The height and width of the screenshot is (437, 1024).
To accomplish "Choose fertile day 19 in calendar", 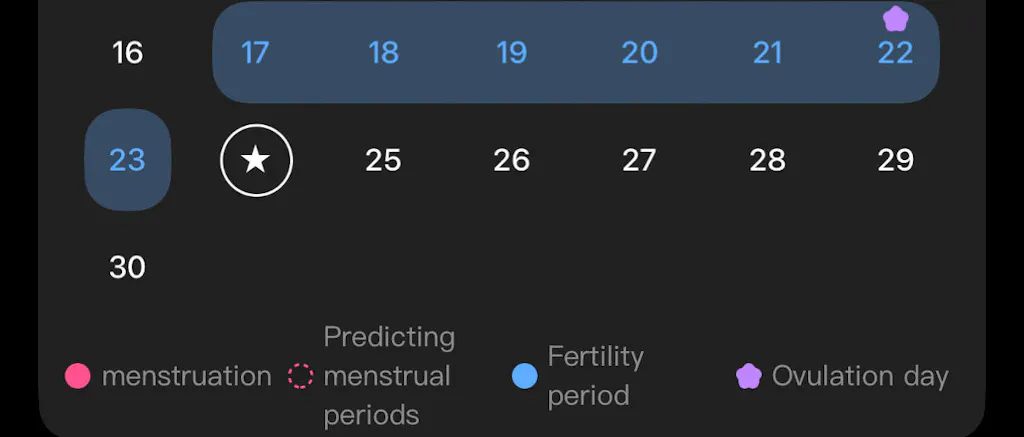I will 512,52.
